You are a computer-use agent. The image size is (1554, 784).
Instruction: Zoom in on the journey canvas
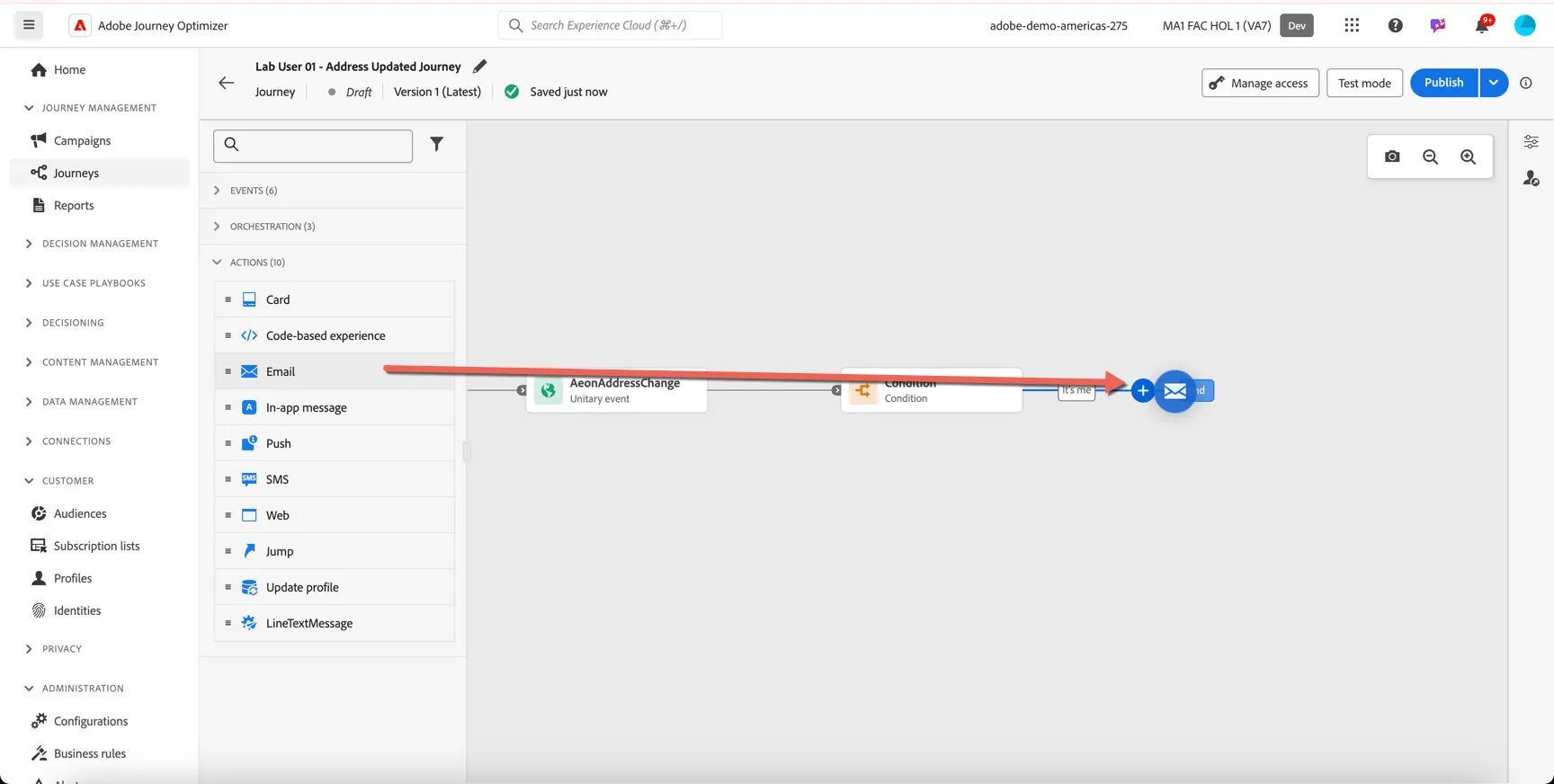click(x=1468, y=156)
